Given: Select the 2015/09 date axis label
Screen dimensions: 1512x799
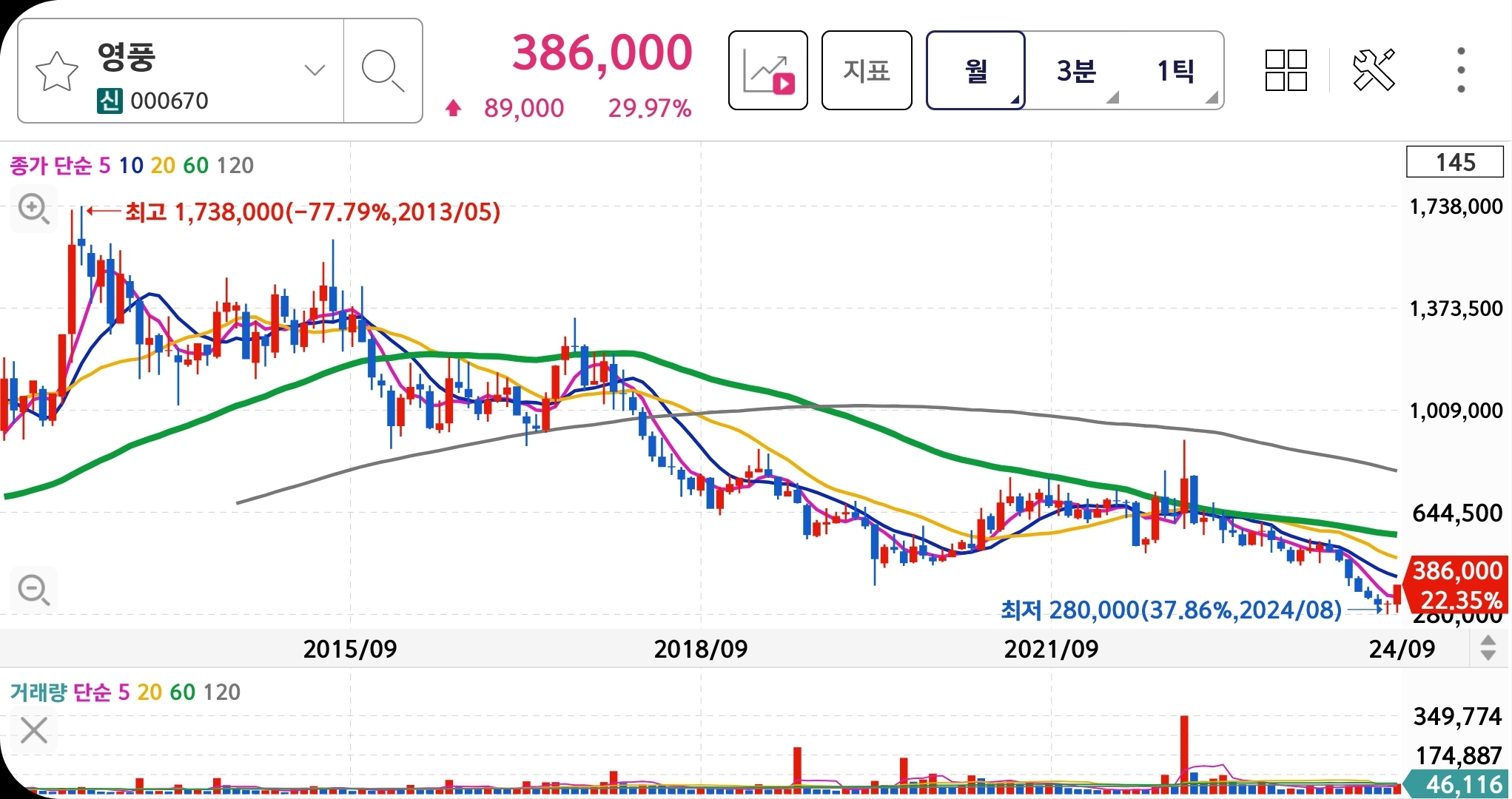Looking at the screenshot, I should pos(350,649).
